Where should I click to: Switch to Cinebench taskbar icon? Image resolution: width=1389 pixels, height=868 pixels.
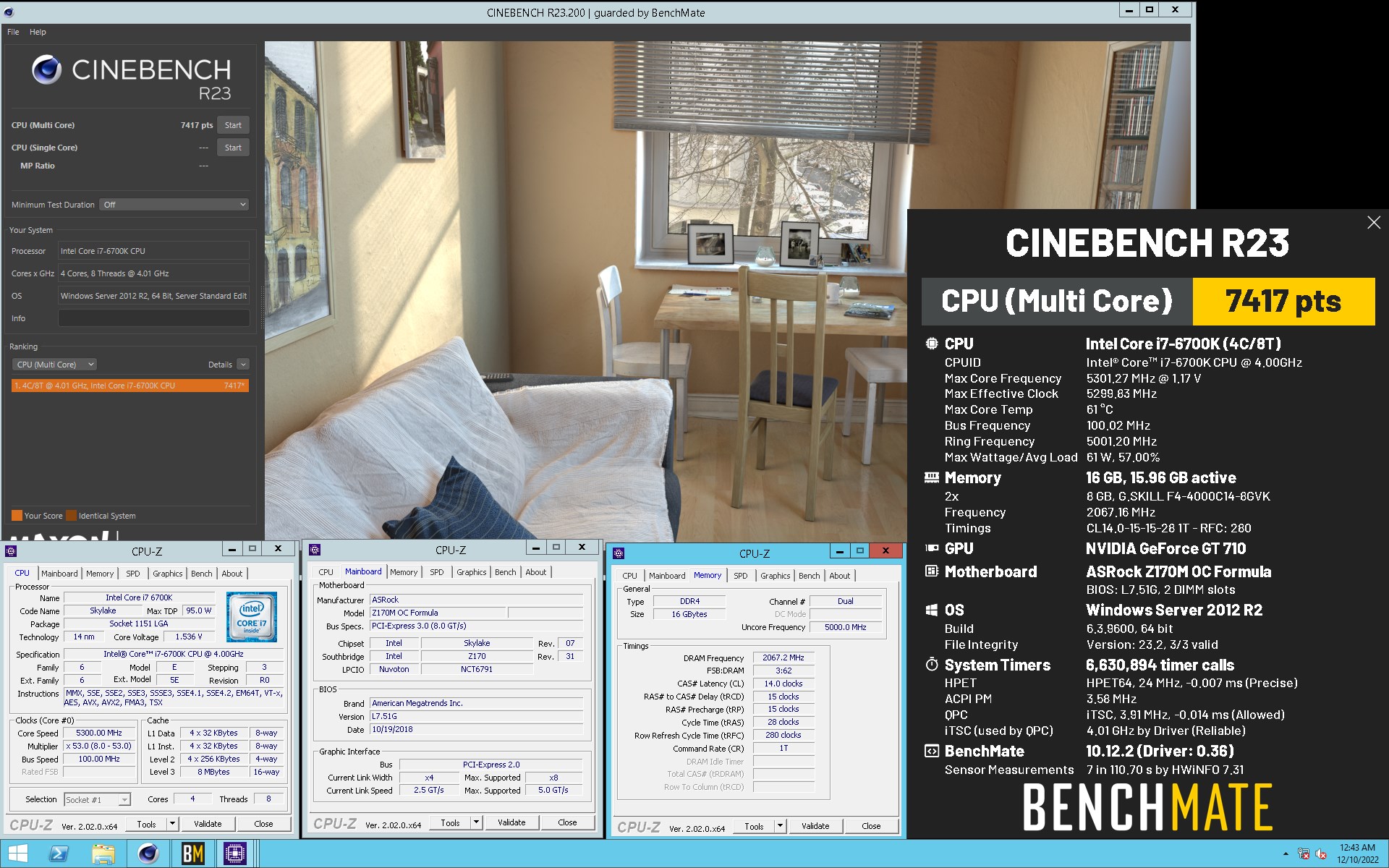148,854
